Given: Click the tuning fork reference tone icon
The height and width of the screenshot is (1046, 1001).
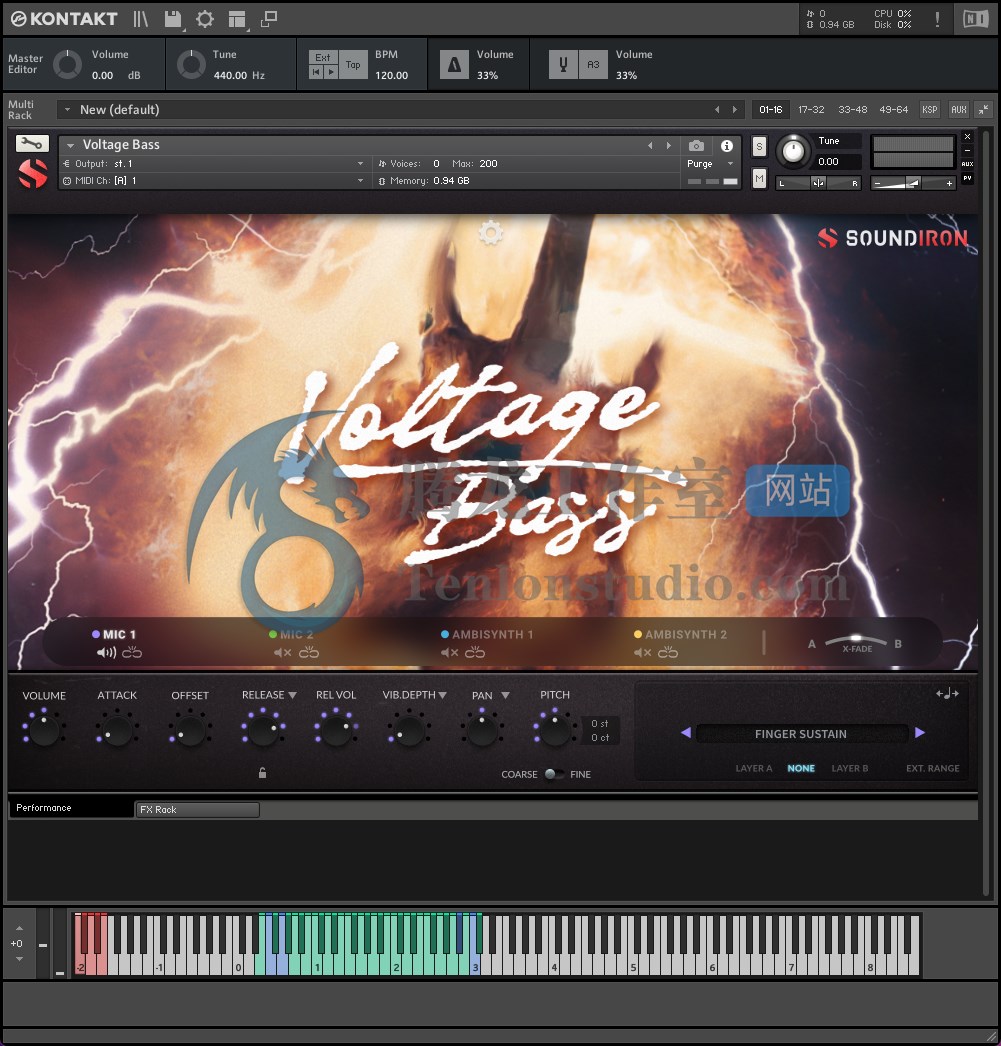Looking at the screenshot, I should [x=563, y=65].
